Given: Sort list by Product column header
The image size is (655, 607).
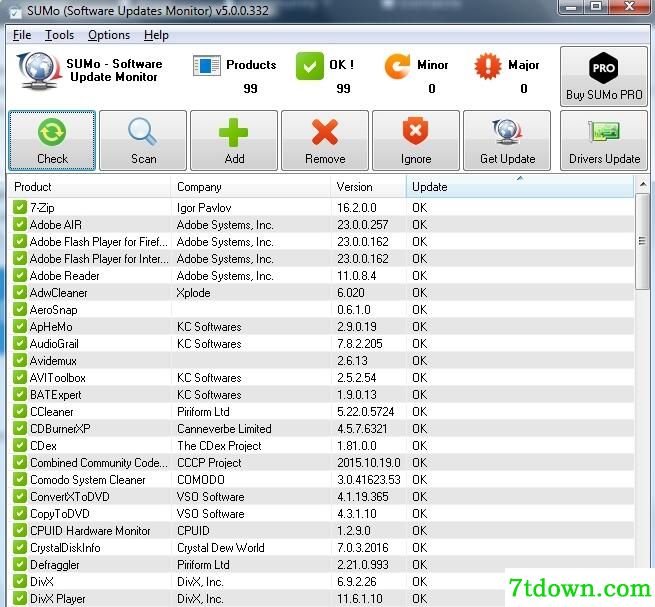Looking at the screenshot, I should tap(89, 187).
